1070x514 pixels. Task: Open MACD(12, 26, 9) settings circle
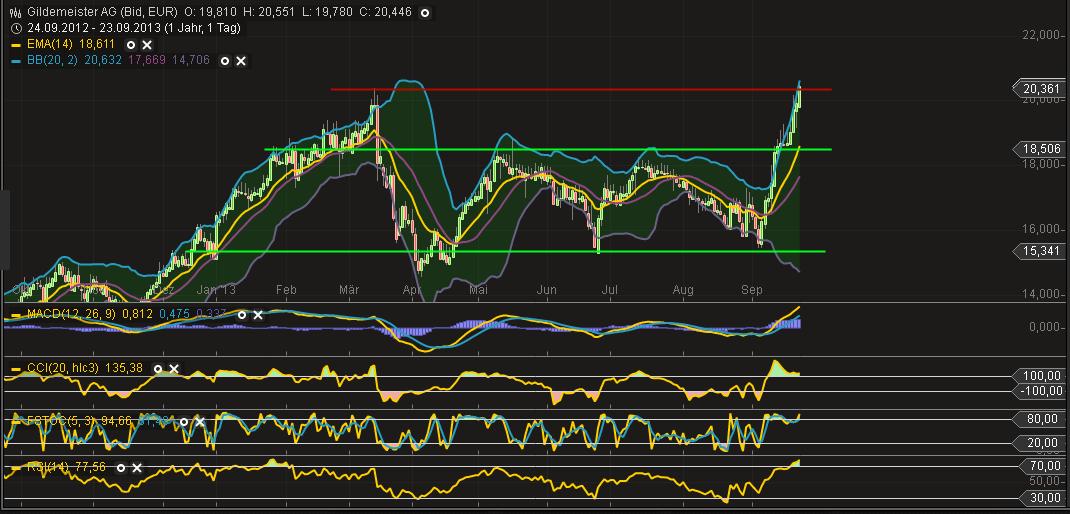[241, 315]
